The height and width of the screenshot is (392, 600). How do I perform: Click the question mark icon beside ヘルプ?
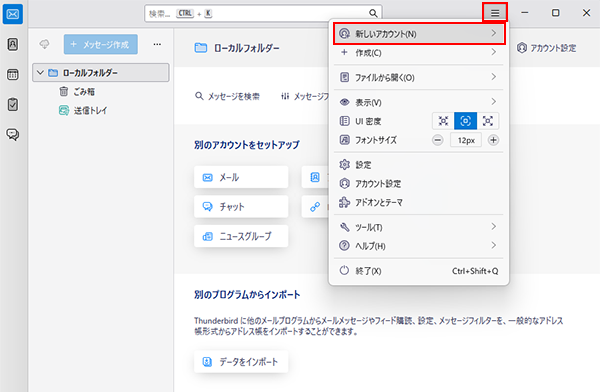[344, 245]
